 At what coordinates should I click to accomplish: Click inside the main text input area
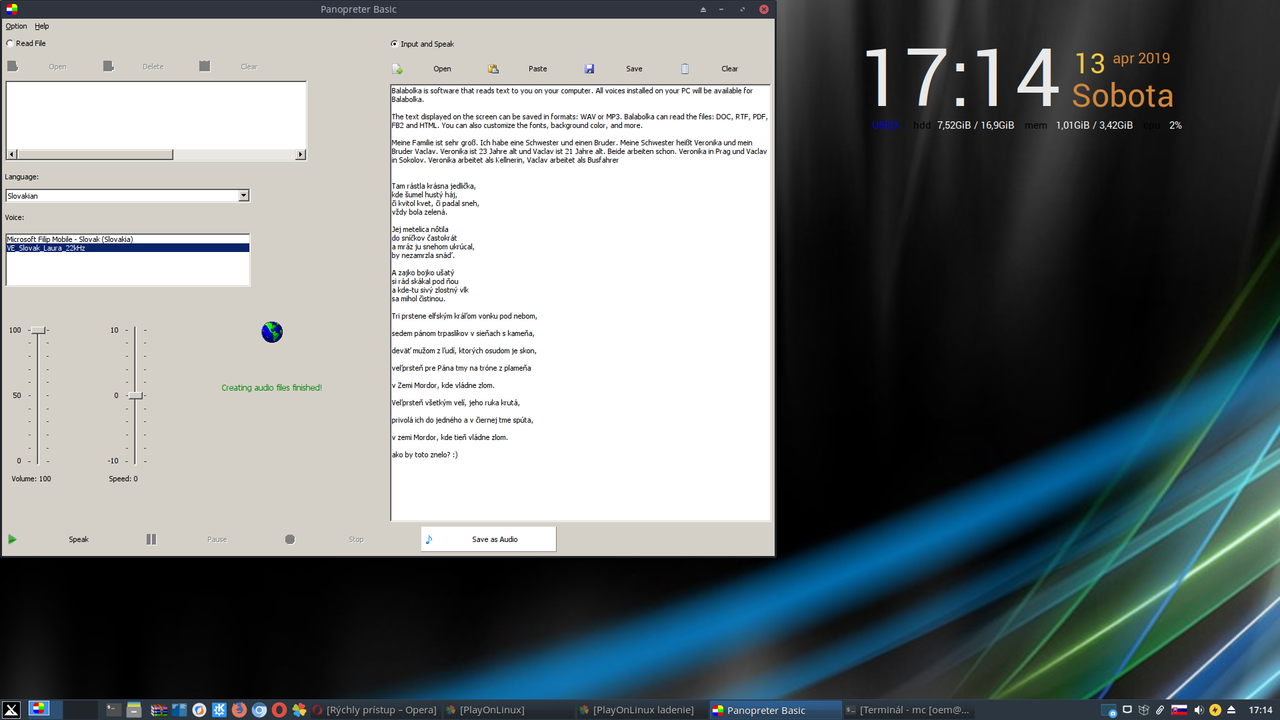(580, 302)
